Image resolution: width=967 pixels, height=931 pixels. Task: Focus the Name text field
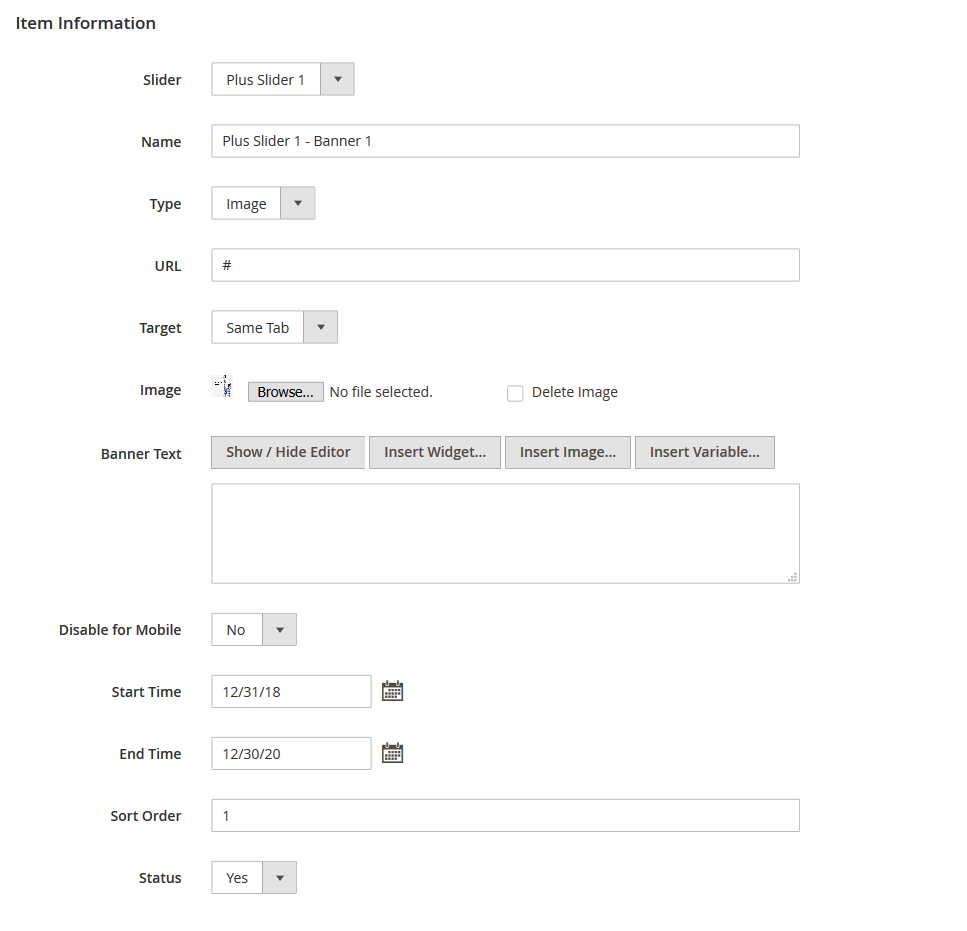coord(505,141)
